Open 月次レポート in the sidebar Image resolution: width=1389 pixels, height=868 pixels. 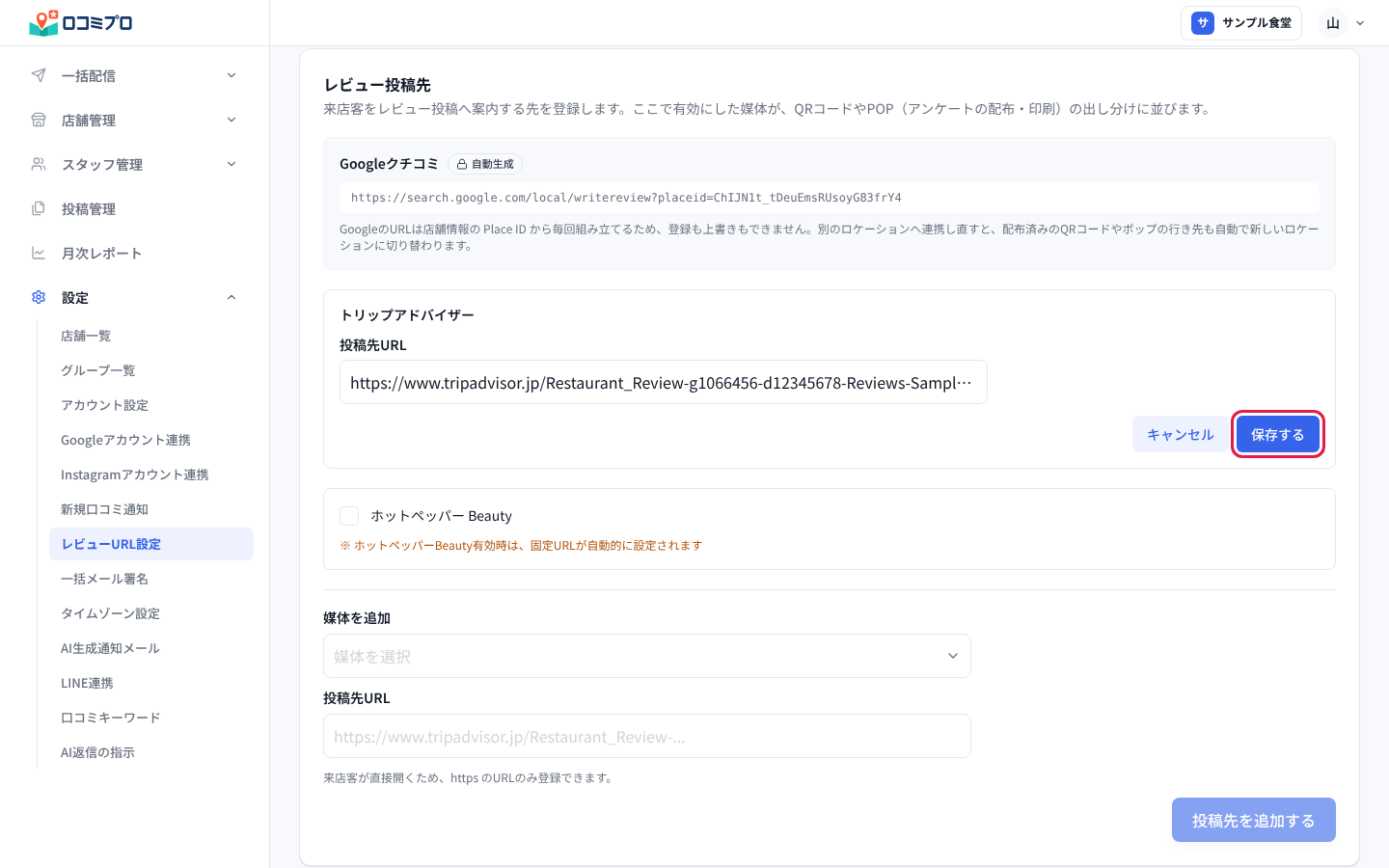(135, 253)
